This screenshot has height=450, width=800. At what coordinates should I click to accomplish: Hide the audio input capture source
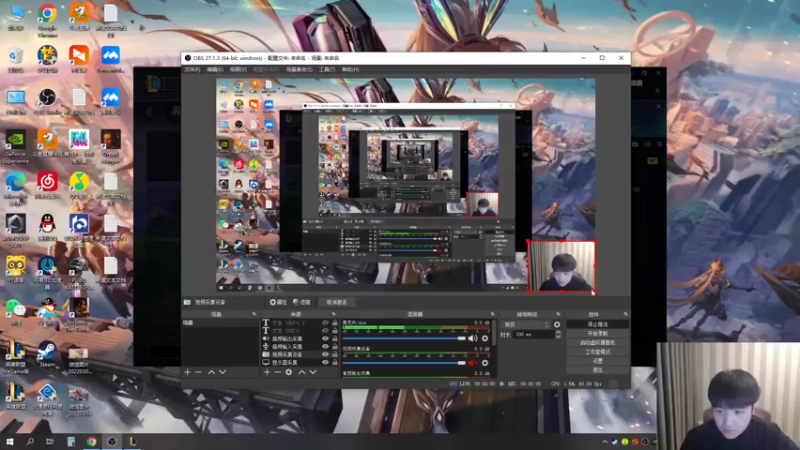click(x=325, y=346)
